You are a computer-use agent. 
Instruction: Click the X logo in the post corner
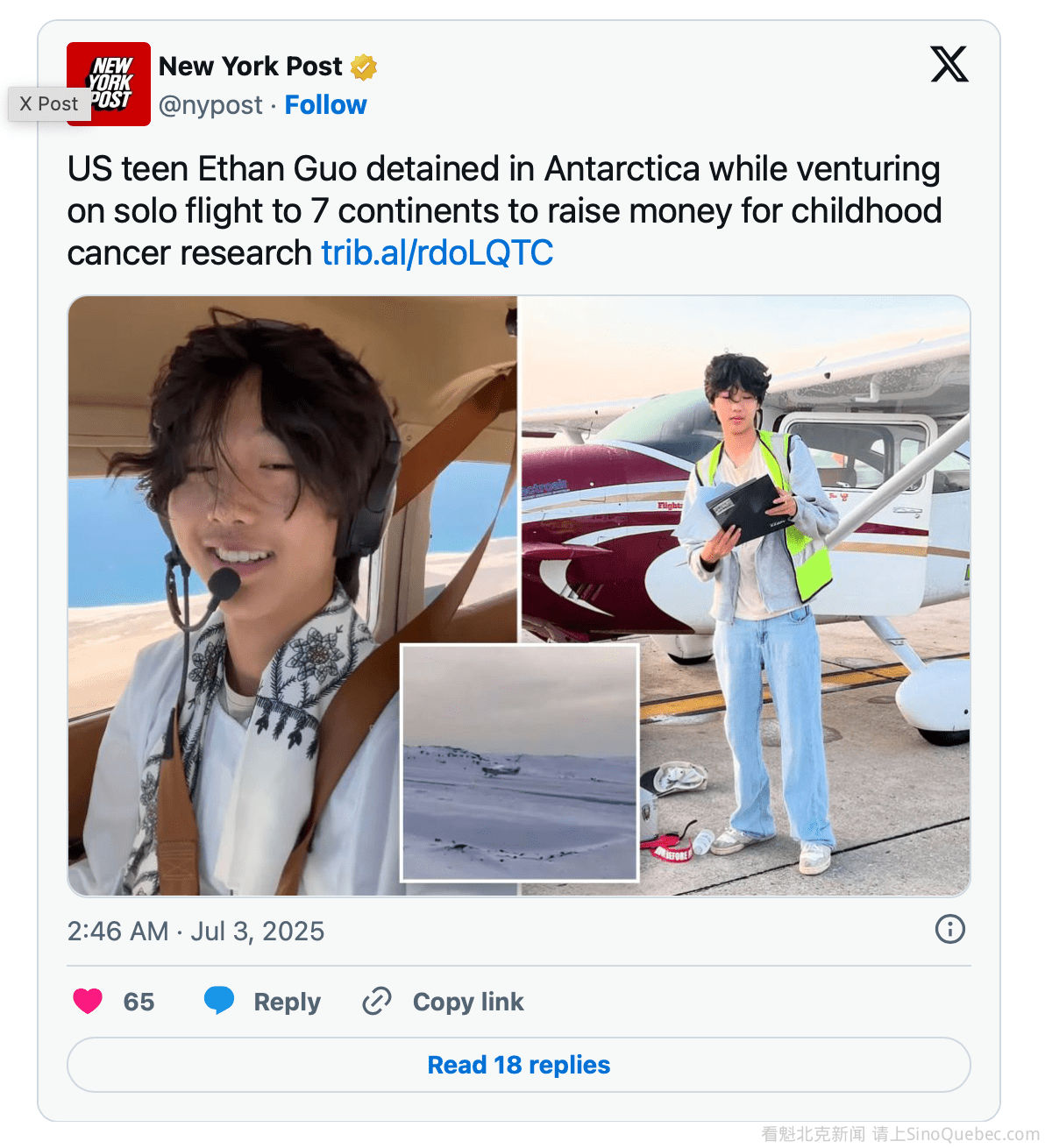(949, 64)
